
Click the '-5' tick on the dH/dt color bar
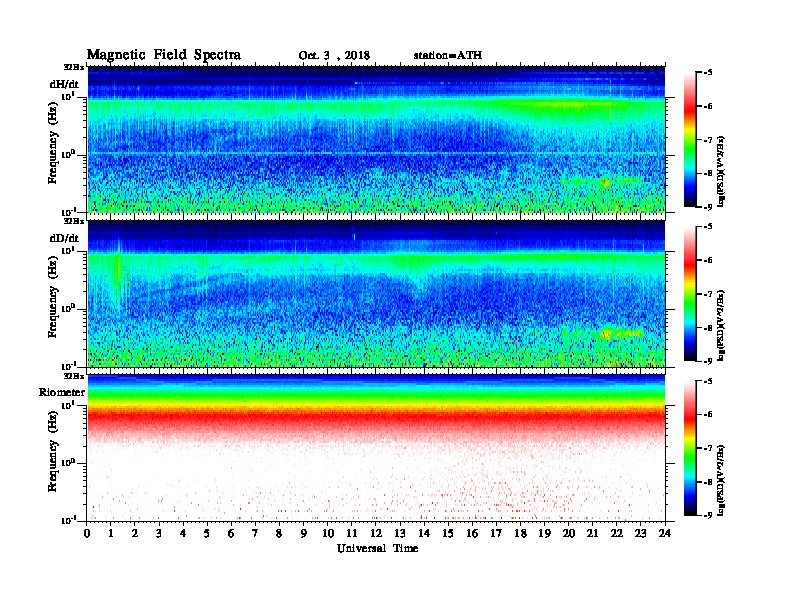click(x=708, y=73)
